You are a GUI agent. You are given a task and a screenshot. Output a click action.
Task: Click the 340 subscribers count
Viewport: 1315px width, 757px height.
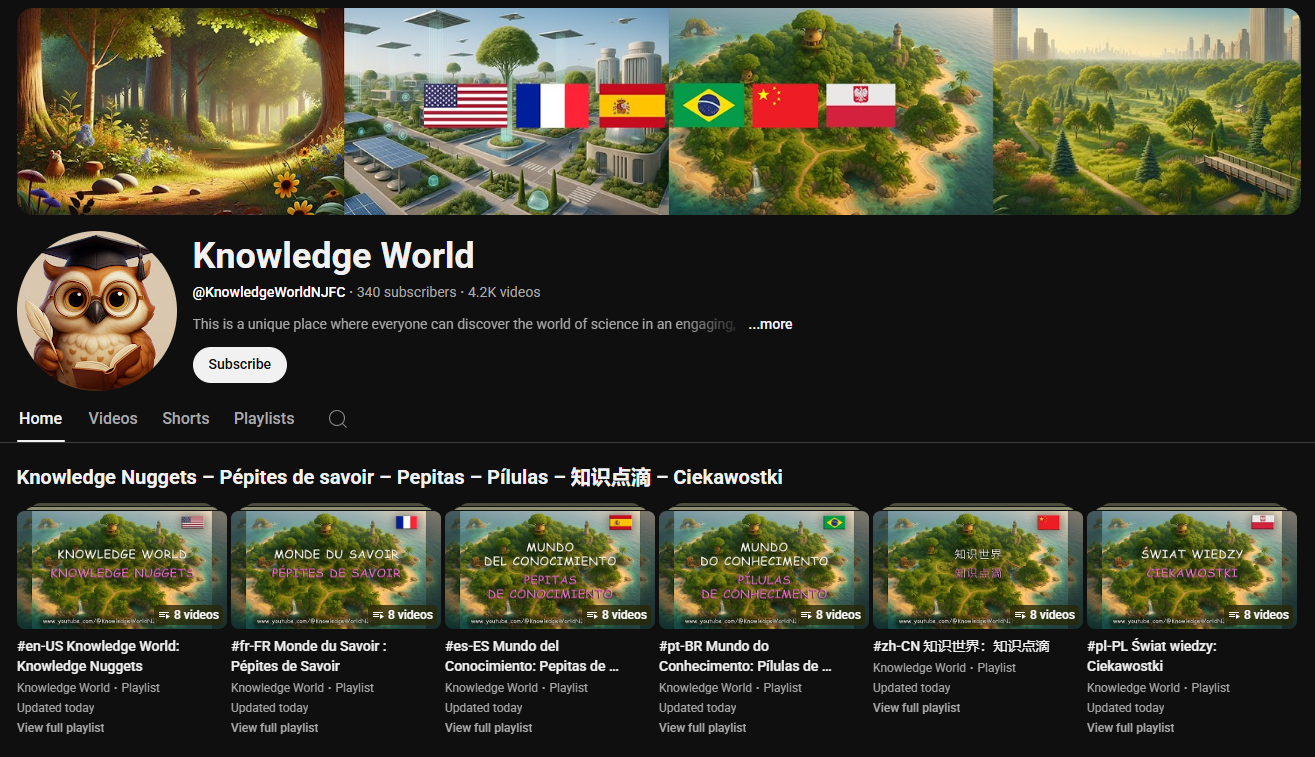406,293
